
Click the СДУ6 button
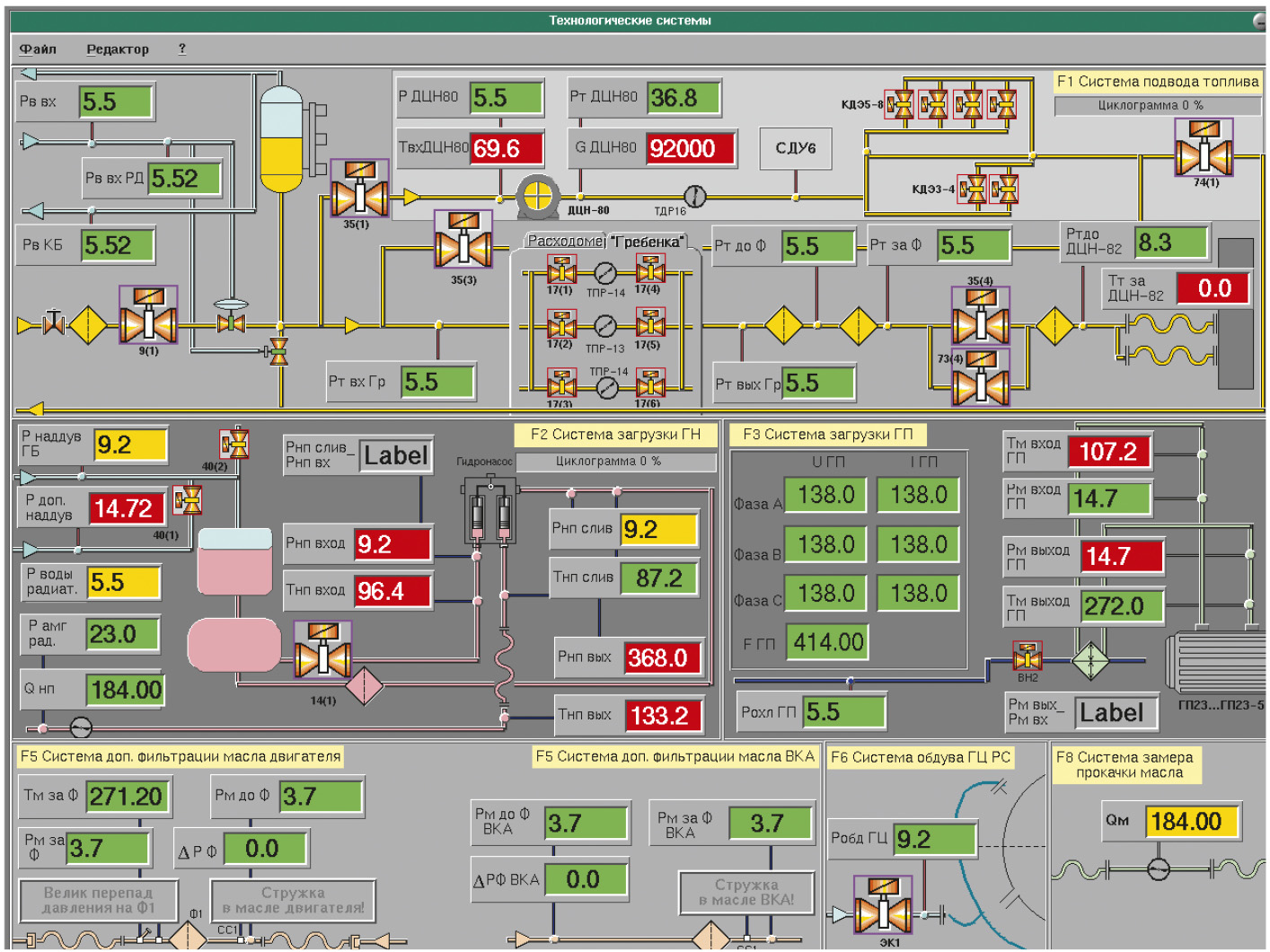(x=795, y=148)
